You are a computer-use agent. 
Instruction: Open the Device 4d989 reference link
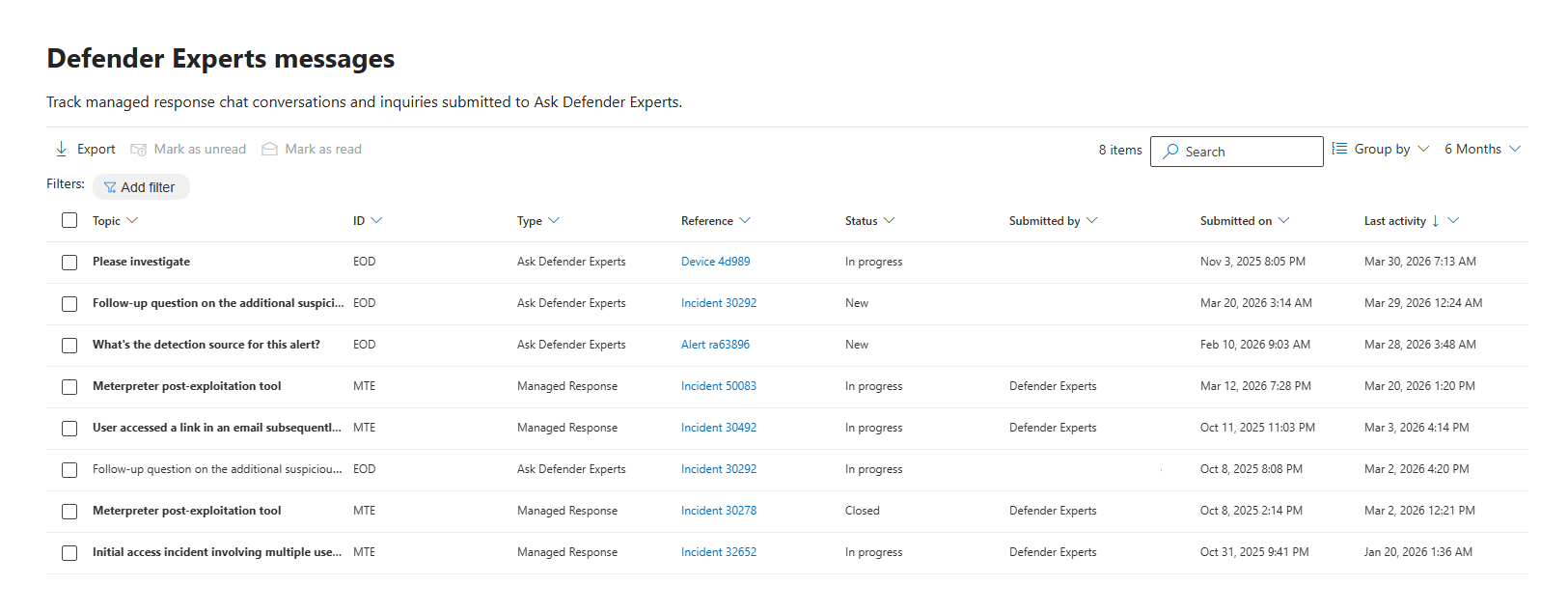(715, 262)
